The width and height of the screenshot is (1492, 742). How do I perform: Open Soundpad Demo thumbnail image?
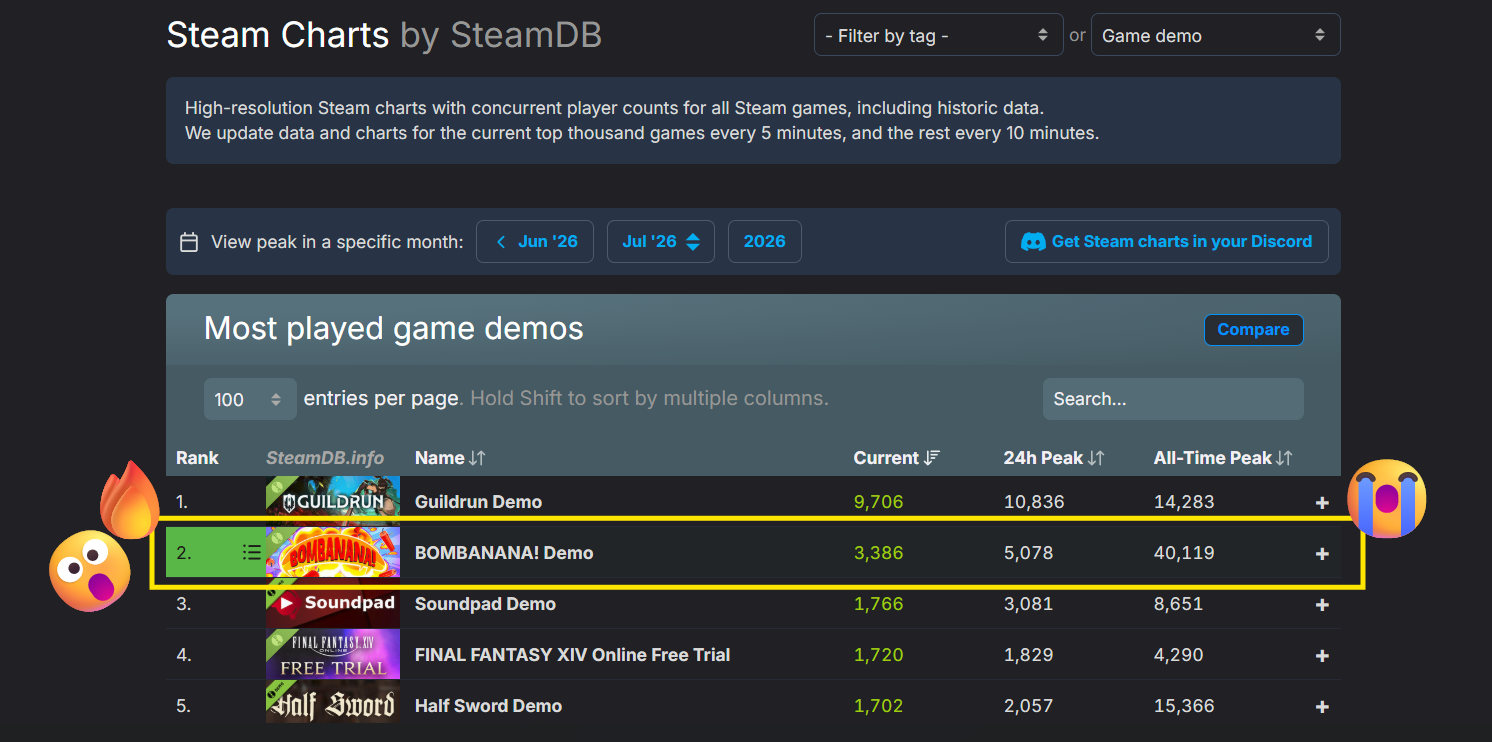coord(333,603)
